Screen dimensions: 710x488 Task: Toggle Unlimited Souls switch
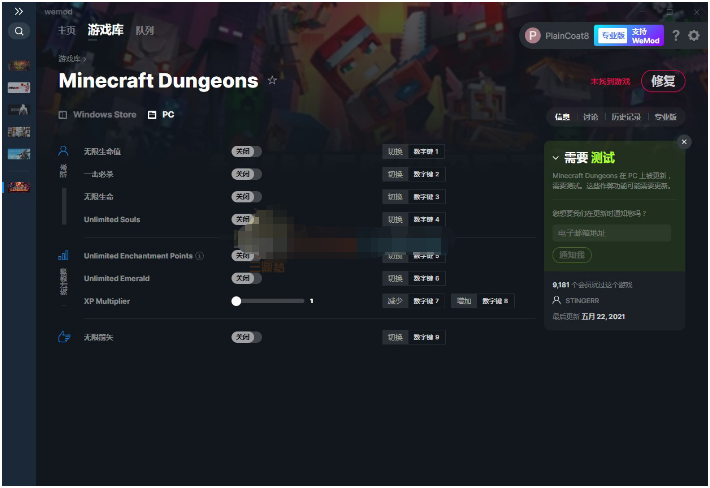click(x=246, y=219)
